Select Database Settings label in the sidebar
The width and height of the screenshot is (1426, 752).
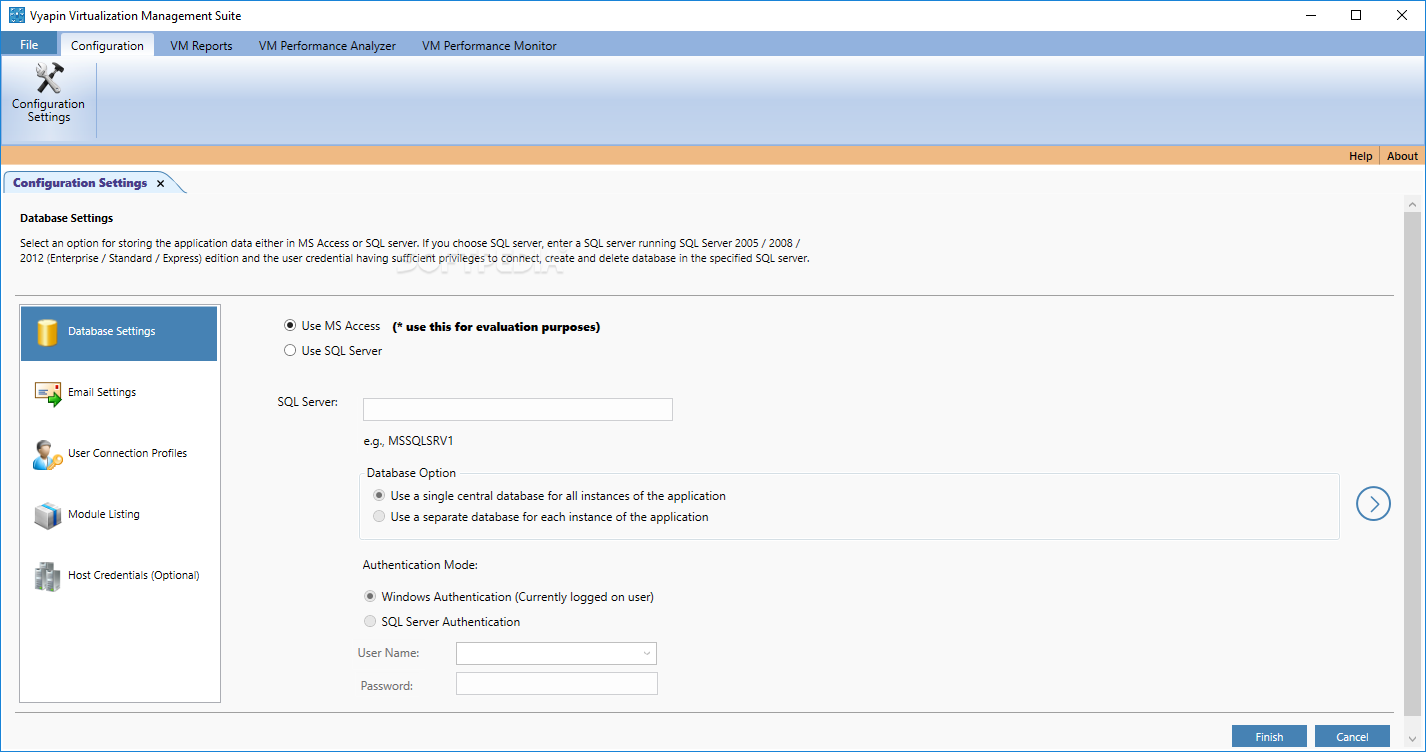[x=112, y=332]
